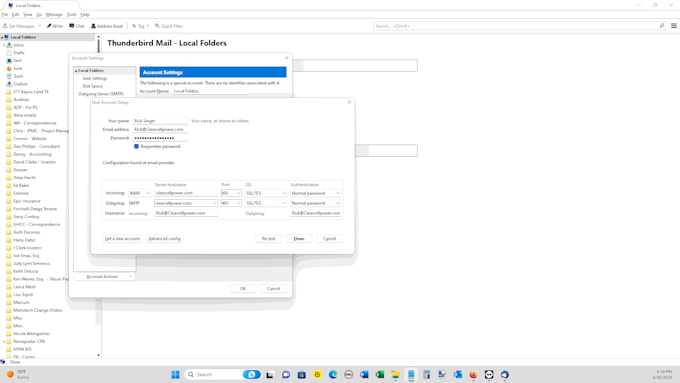Click Cancel in Account Settings dialog
The image size is (680, 383).
pyautogui.click(x=273, y=288)
